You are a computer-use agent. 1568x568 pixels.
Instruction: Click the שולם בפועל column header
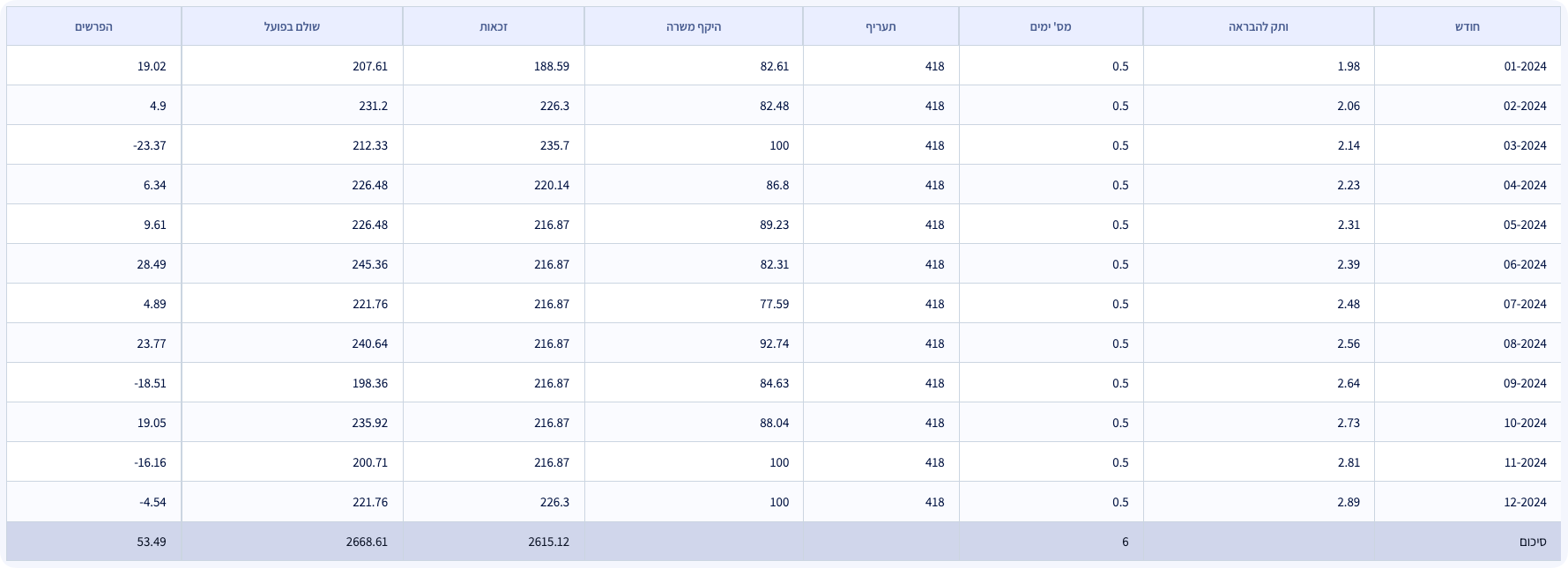click(292, 26)
